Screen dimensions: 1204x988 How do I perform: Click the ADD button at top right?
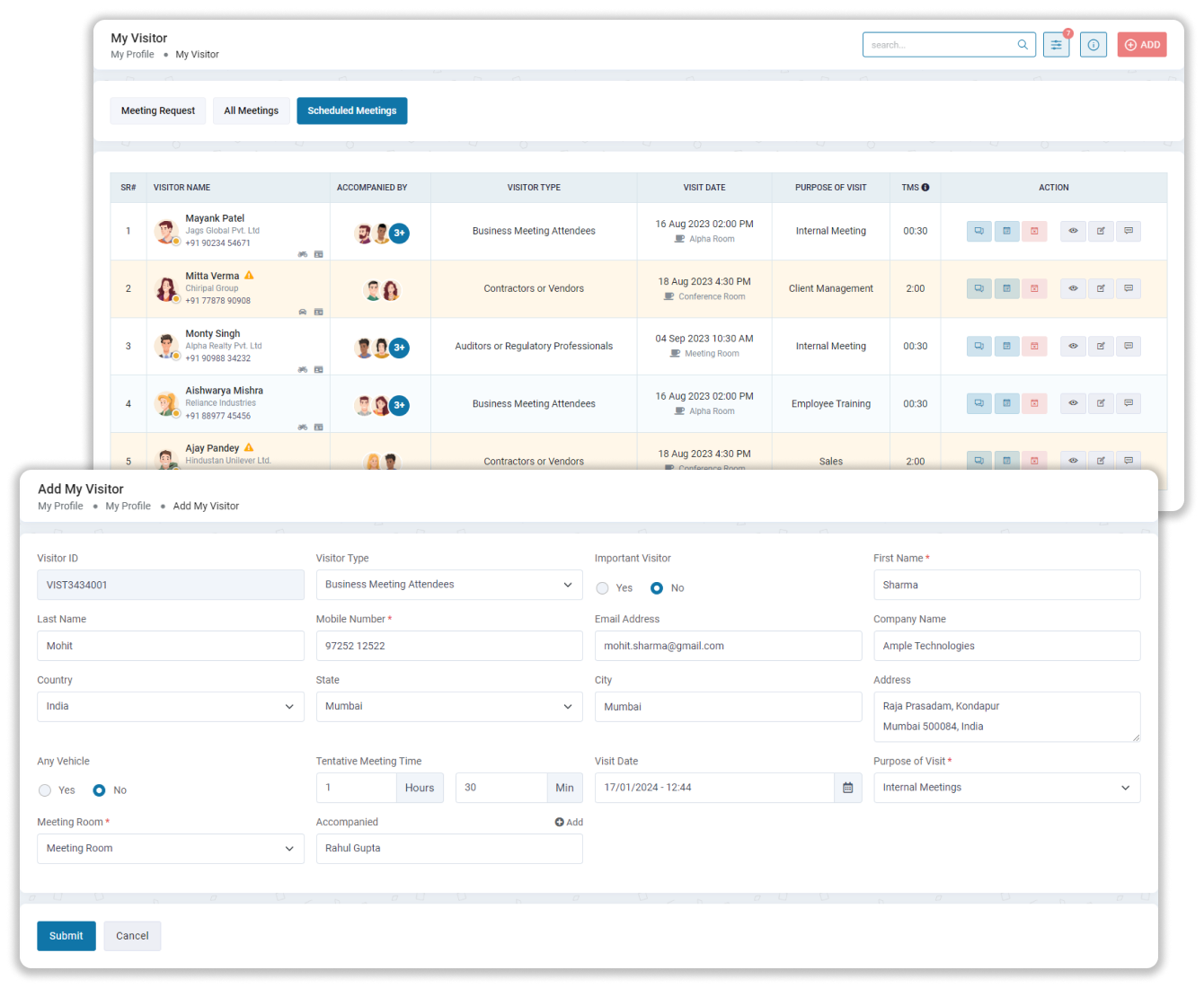pos(1142,44)
